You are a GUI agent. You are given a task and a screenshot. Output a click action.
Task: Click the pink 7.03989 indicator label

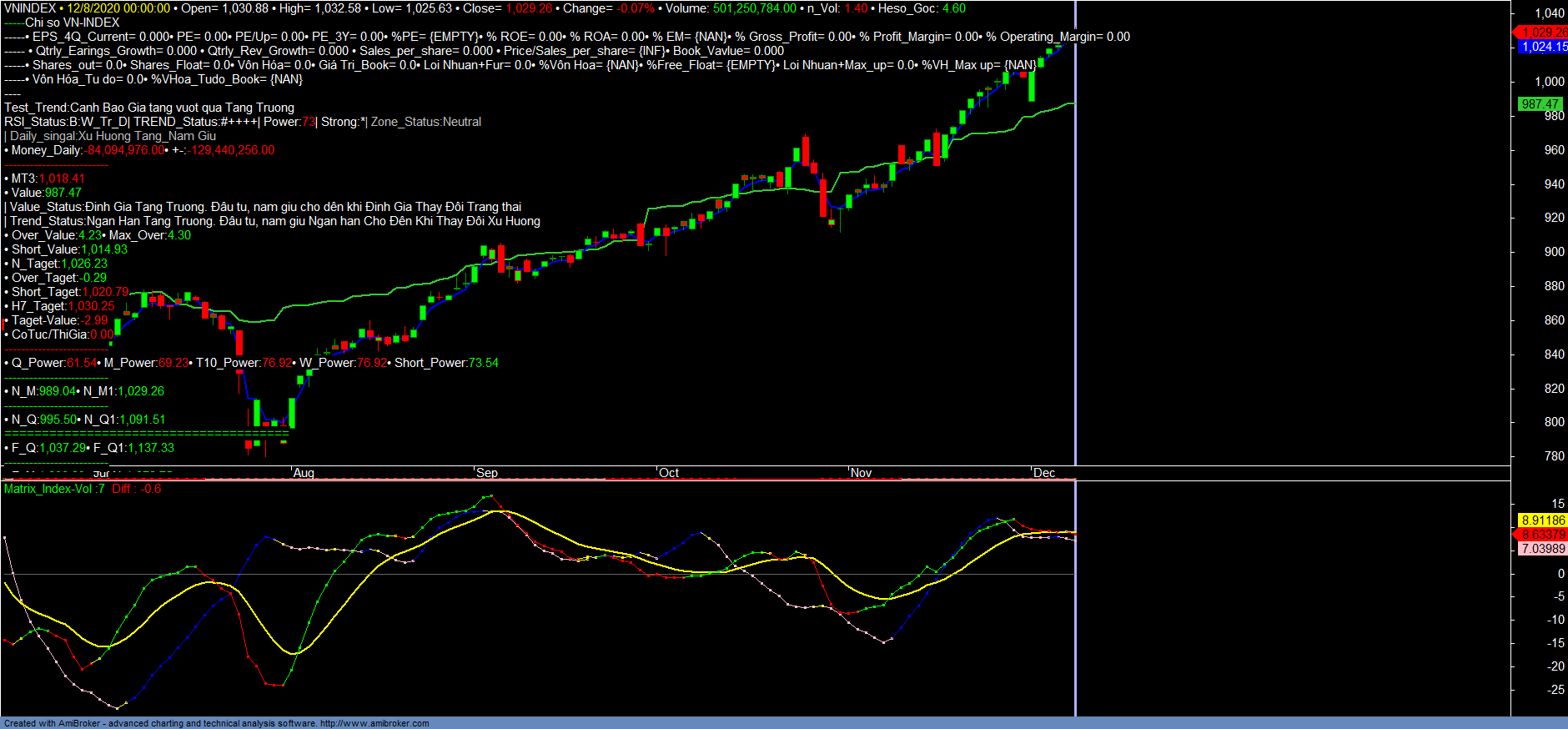pos(1542,549)
